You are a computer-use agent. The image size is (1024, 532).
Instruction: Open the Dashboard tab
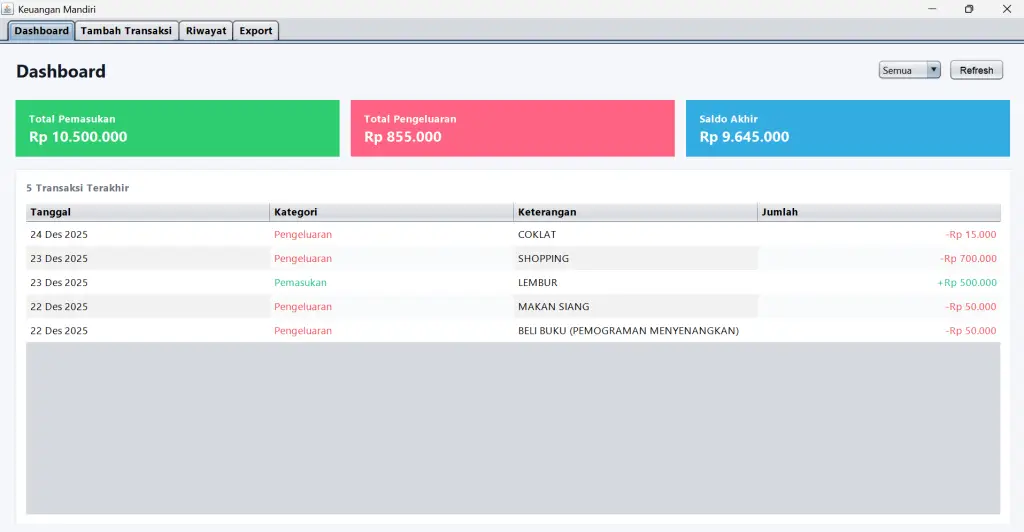42,31
